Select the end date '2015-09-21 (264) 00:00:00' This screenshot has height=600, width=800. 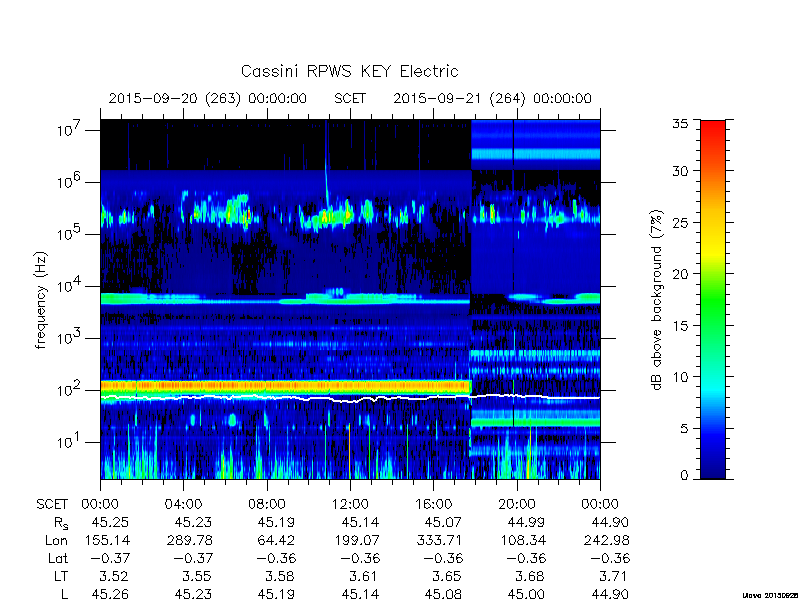[x=492, y=98]
